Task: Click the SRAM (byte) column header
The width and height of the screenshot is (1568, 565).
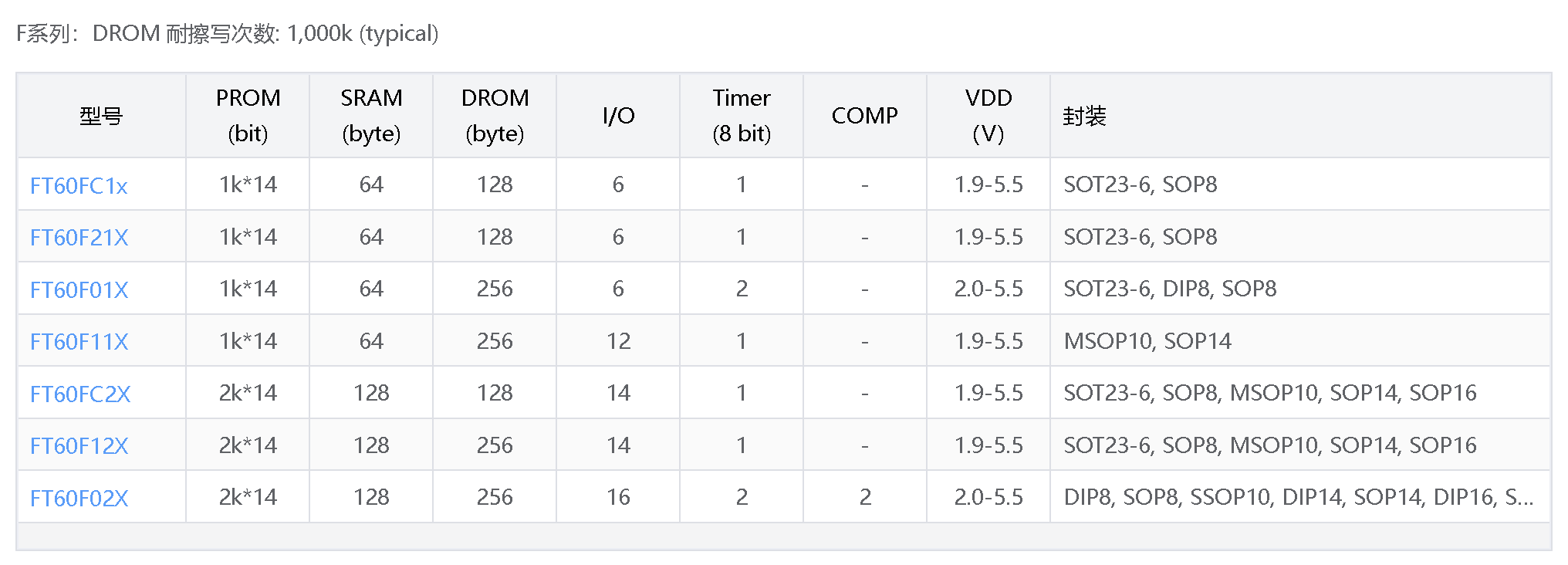Action: tap(371, 116)
